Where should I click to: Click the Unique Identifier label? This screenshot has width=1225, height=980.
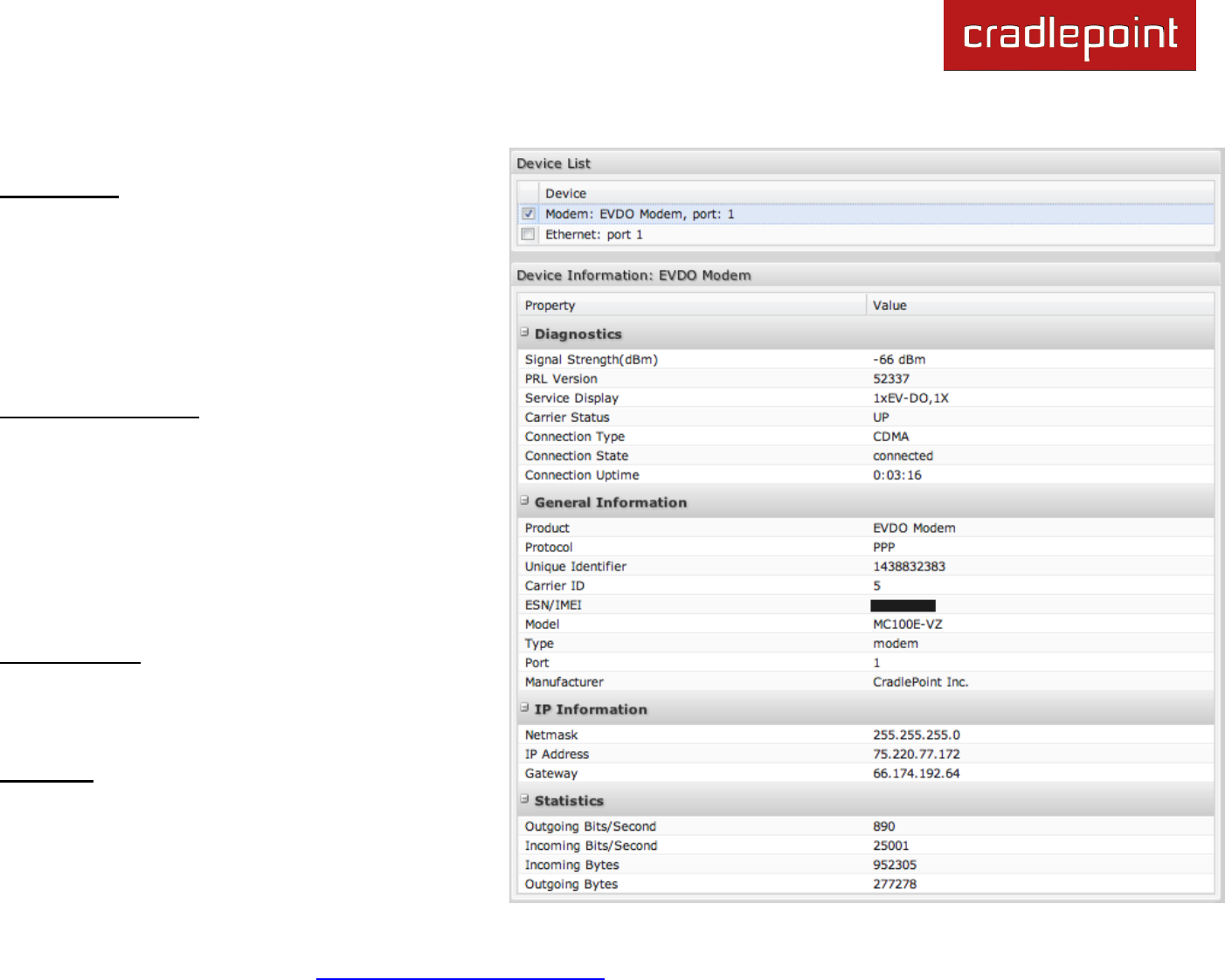[576, 566]
